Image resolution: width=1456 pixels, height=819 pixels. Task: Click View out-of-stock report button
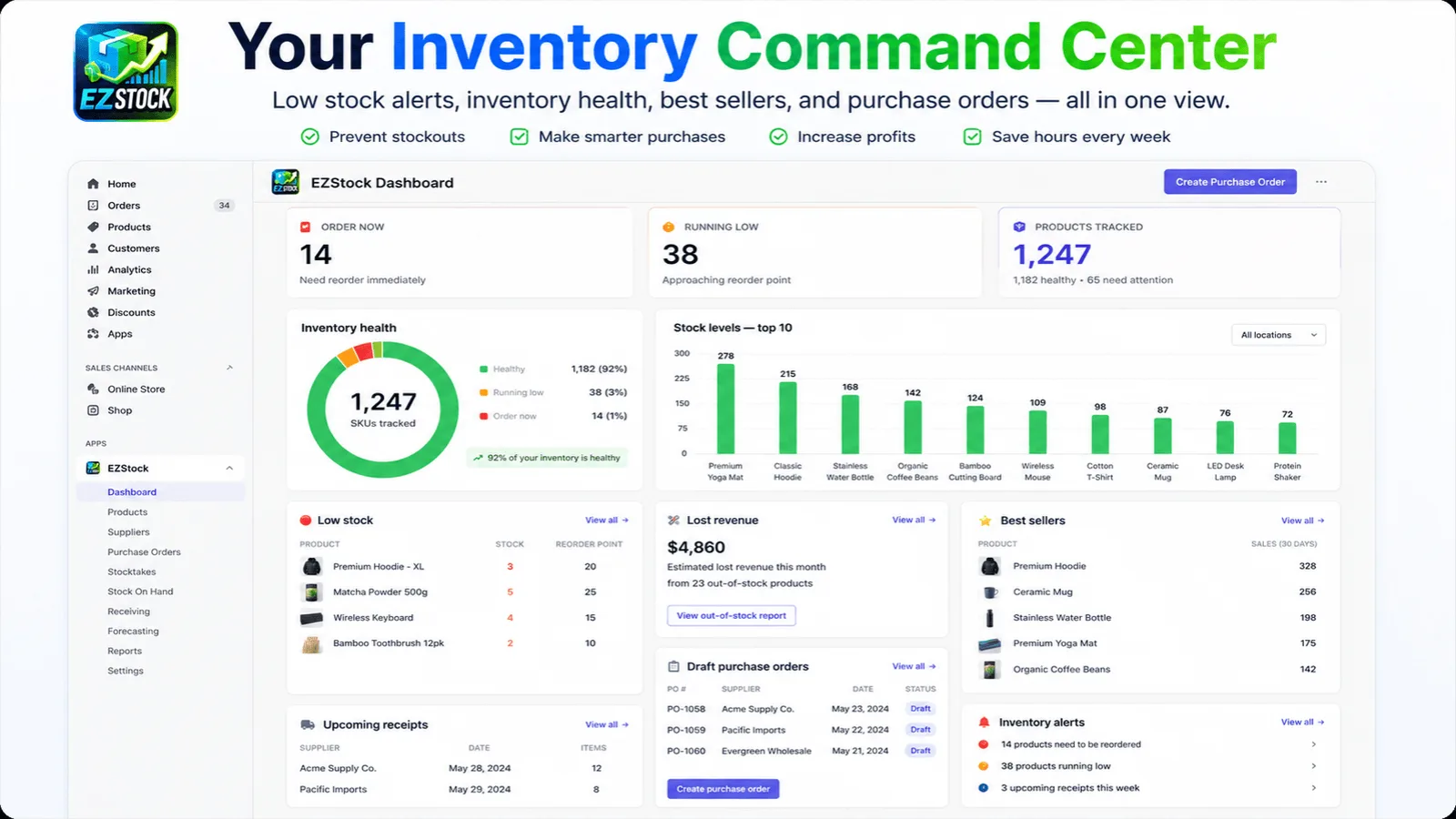click(731, 616)
